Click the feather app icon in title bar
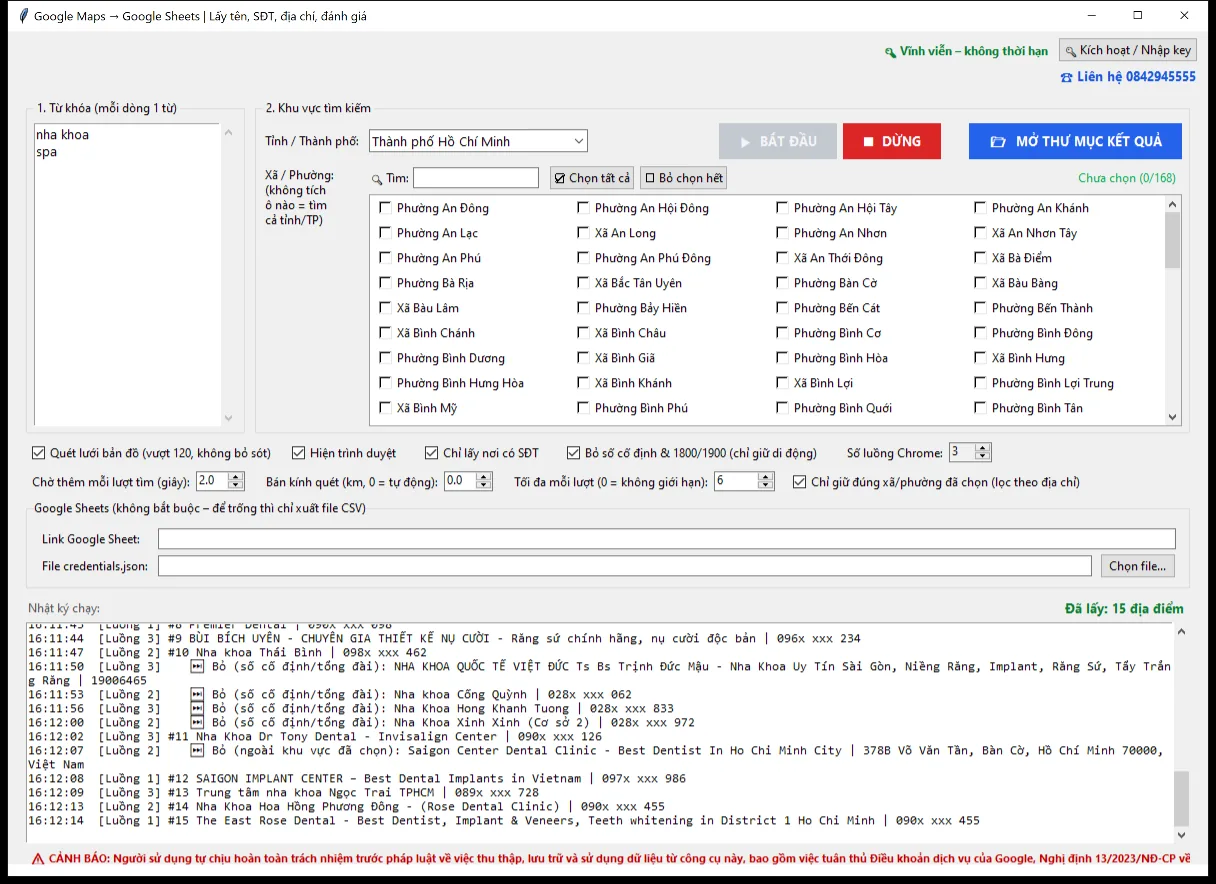 coord(24,16)
